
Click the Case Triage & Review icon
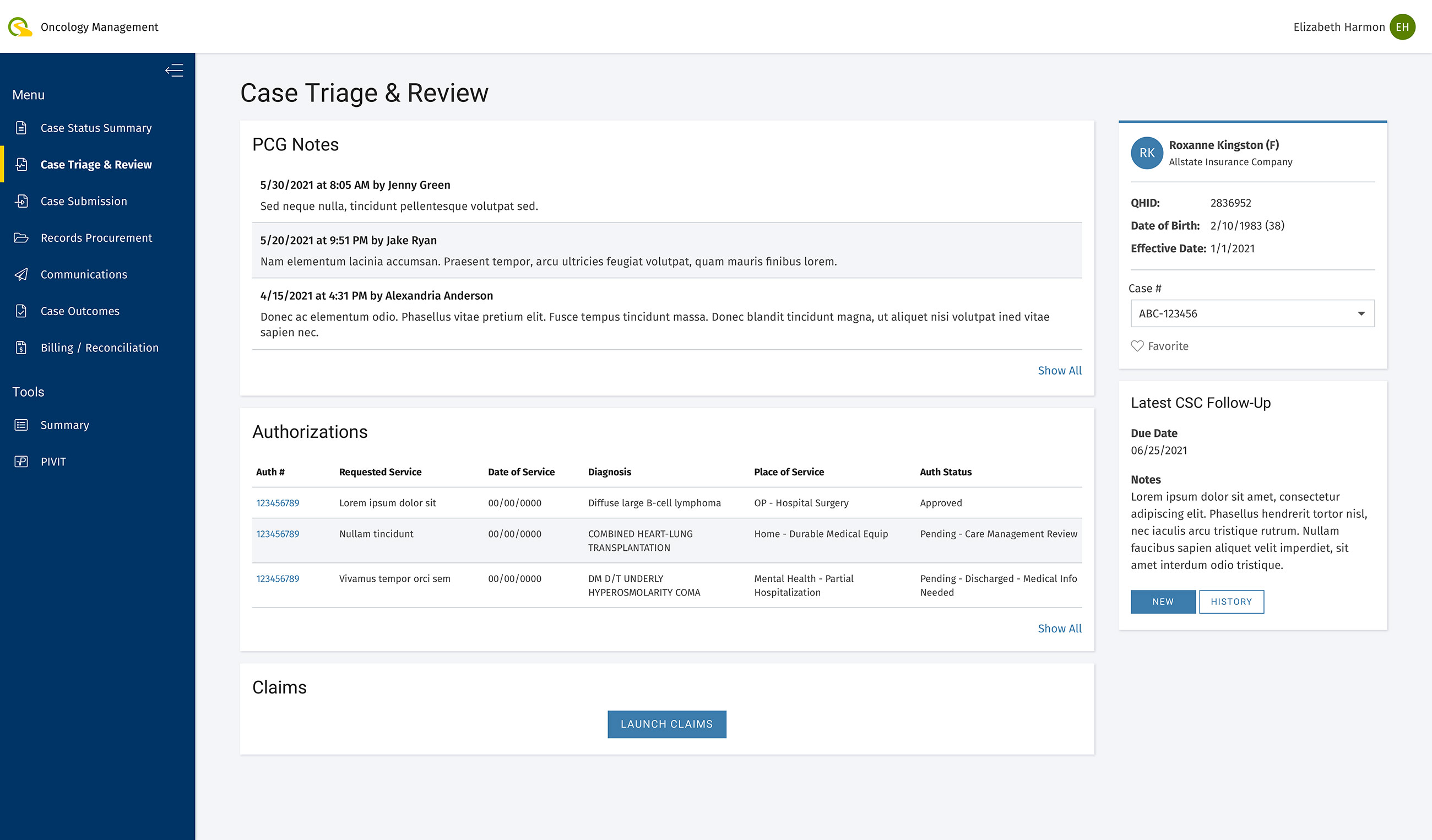(21, 164)
